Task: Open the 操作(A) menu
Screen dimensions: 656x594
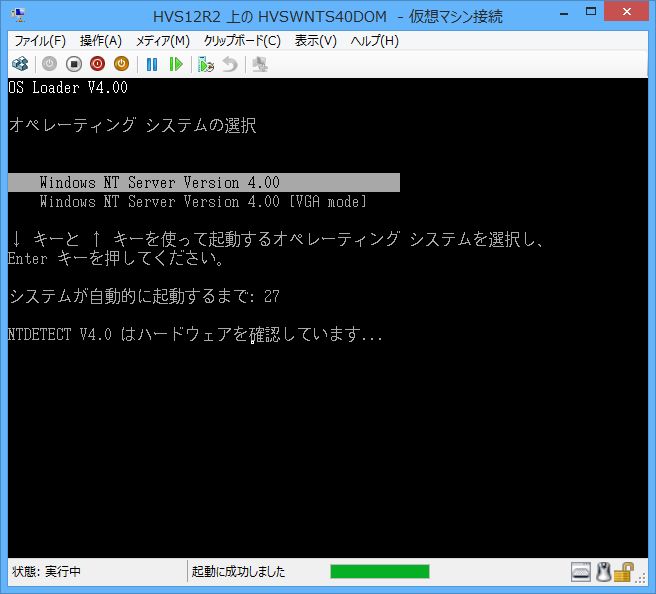Action: pyautogui.click(x=101, y=41)
